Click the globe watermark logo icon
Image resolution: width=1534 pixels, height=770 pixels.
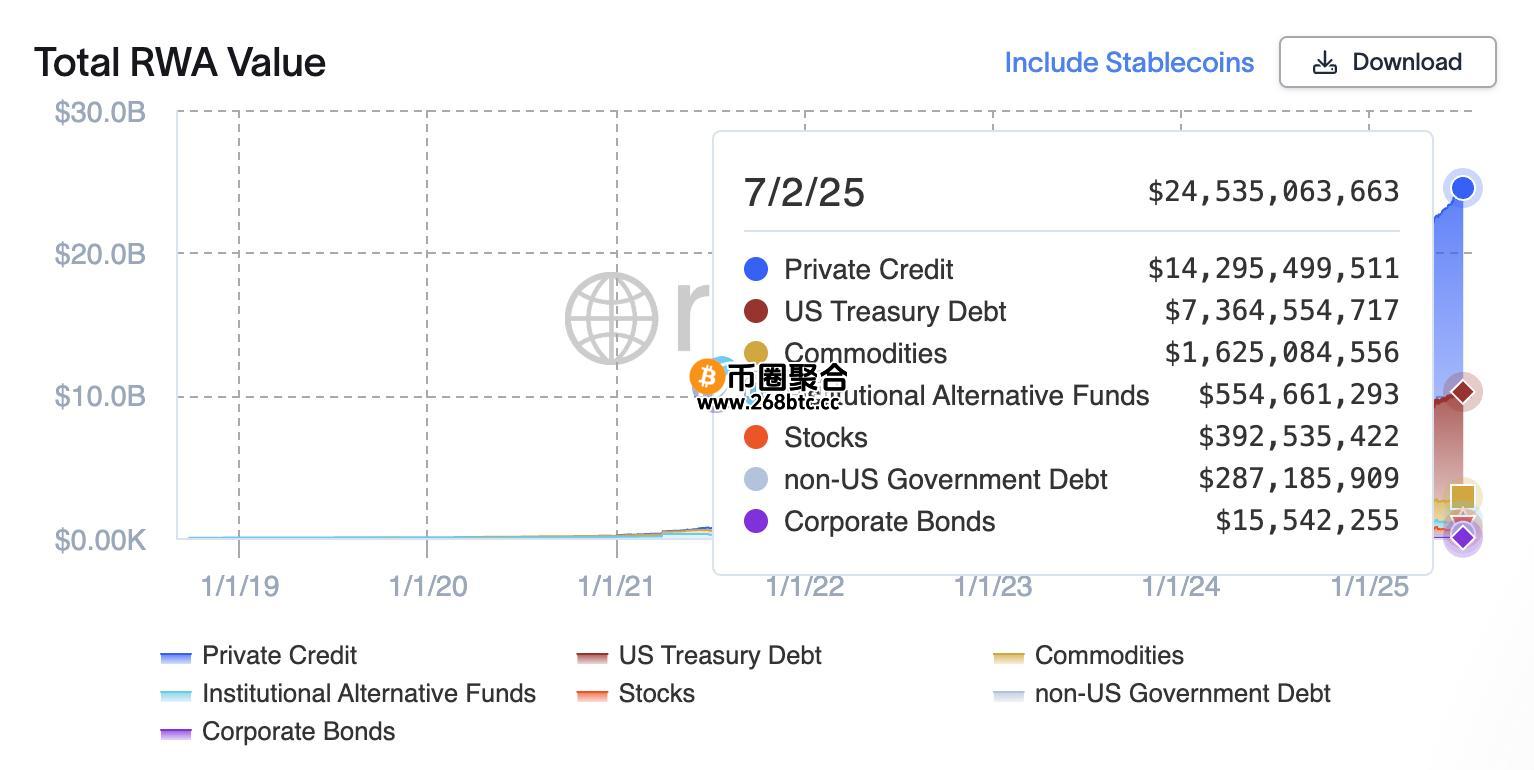pyautogui.click(x=612, y=318)
